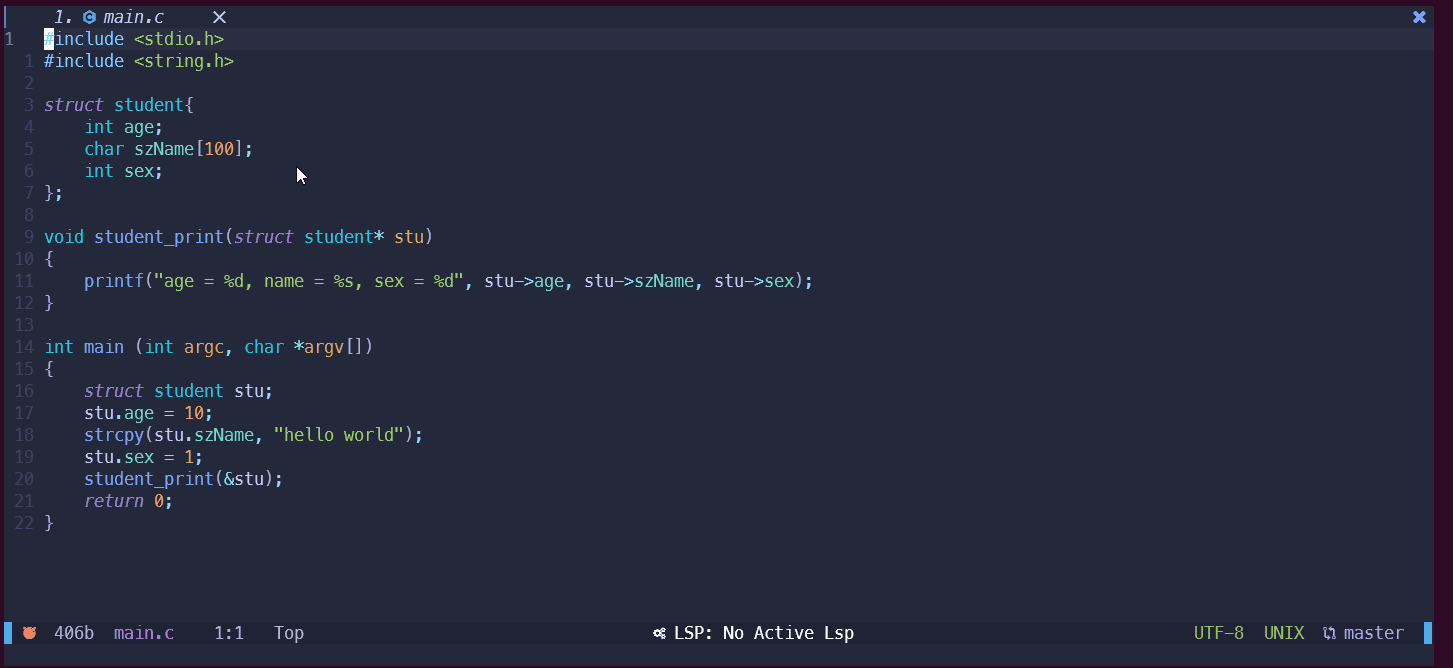Click the Top scroll position indicator
Viewport: 1453px width, 668px height.
[289, 633]
